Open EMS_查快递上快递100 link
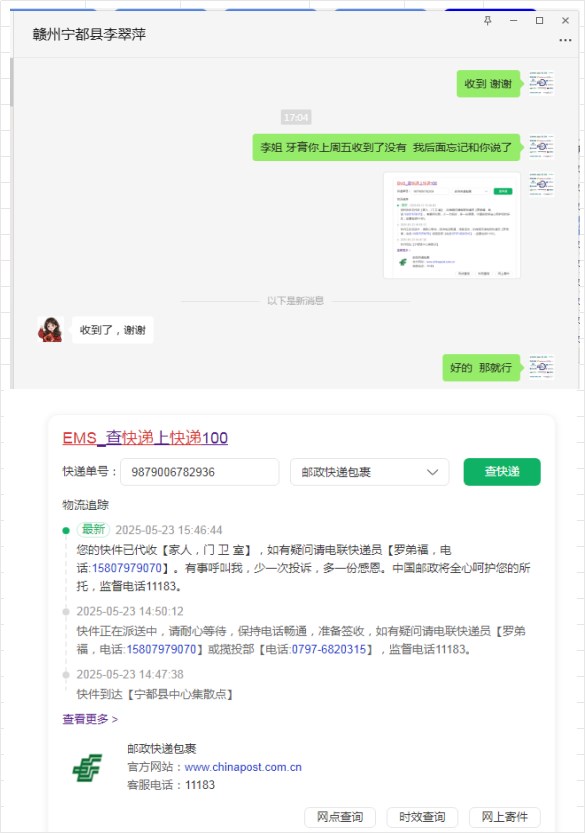 click(145, 438)
